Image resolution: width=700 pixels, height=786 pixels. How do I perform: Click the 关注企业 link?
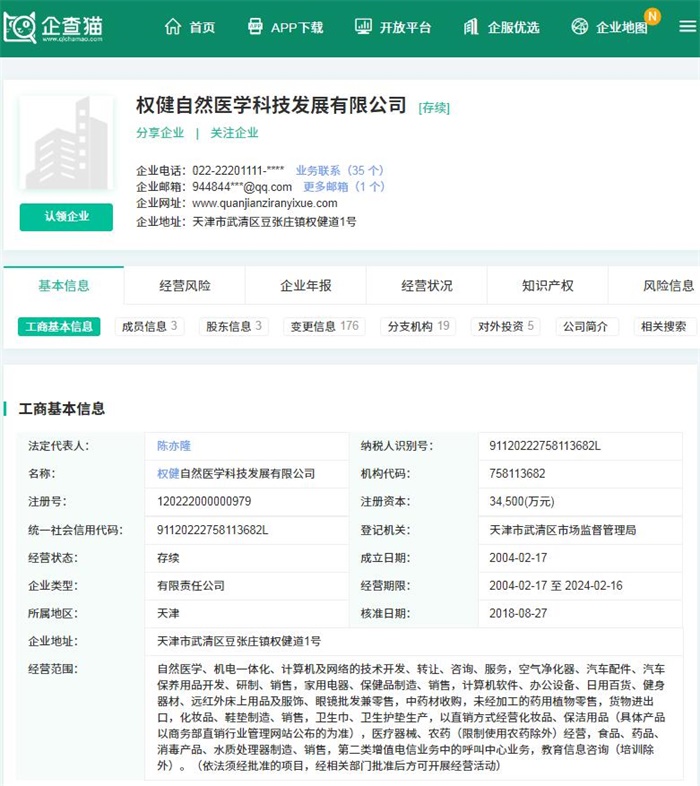[x=234, y=133]
